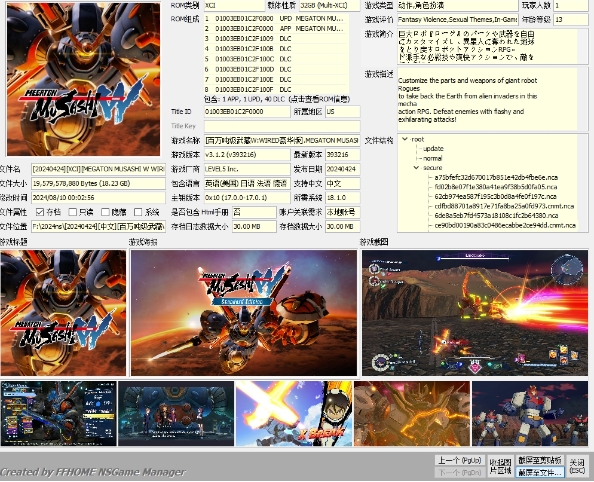Click the 32GB (Multi-XCI) field
Screen dimensions: 594x482
(x=329, y=5)
